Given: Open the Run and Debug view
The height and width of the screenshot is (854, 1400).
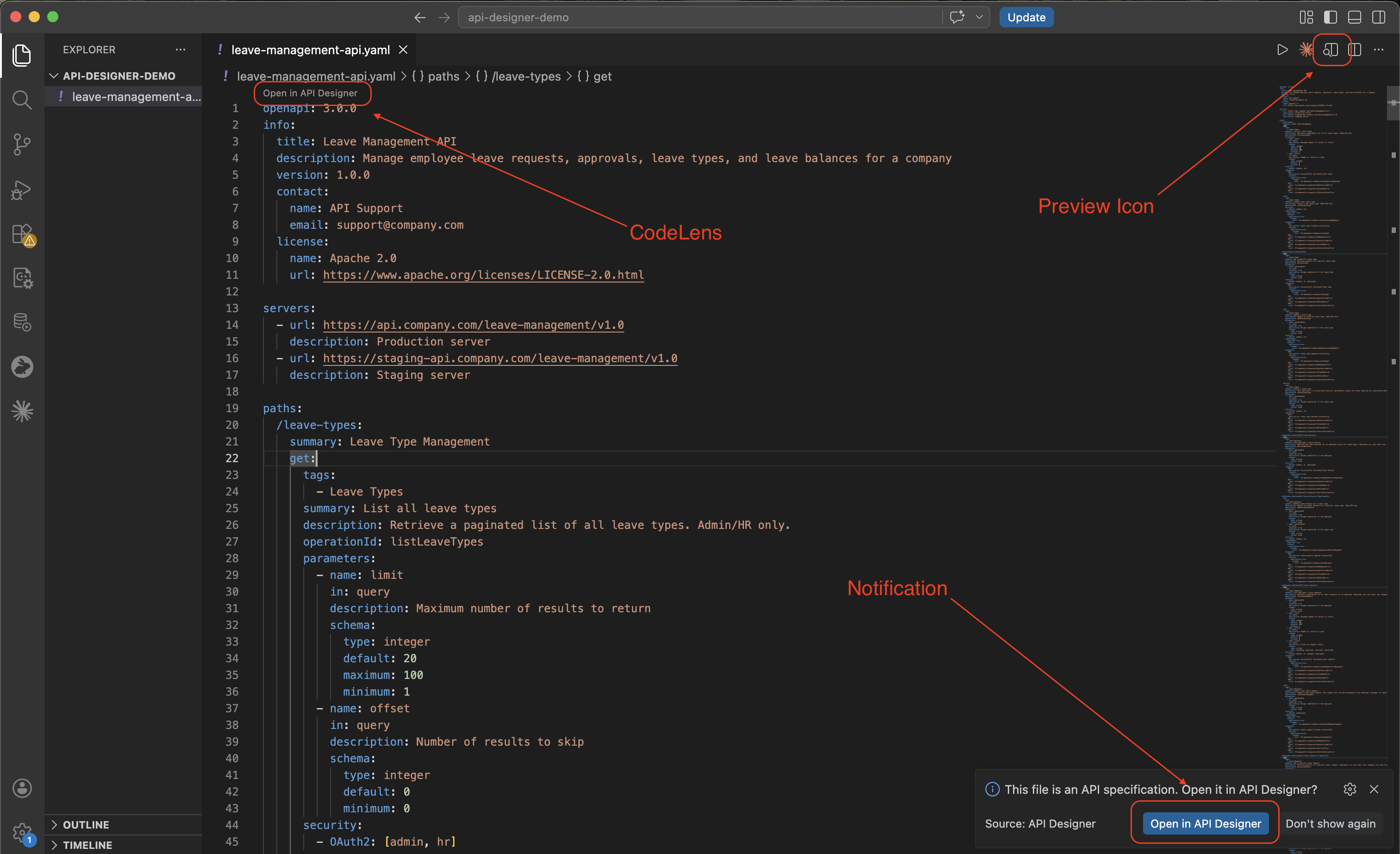Looking at the screenshot, I should [x=22, y=189].
